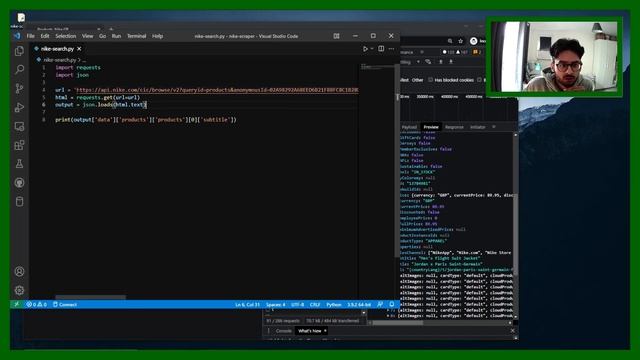Switch to Initiator tab in DevTools
The width and height of the screenshot is (640, 360).
pos(478,127)
